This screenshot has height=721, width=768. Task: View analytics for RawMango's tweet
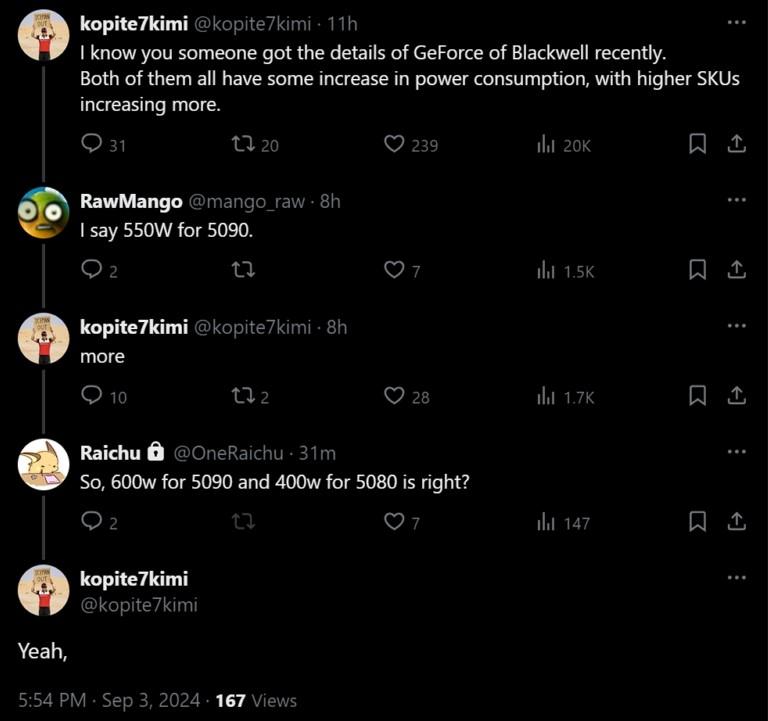click(x=546, y=270)
